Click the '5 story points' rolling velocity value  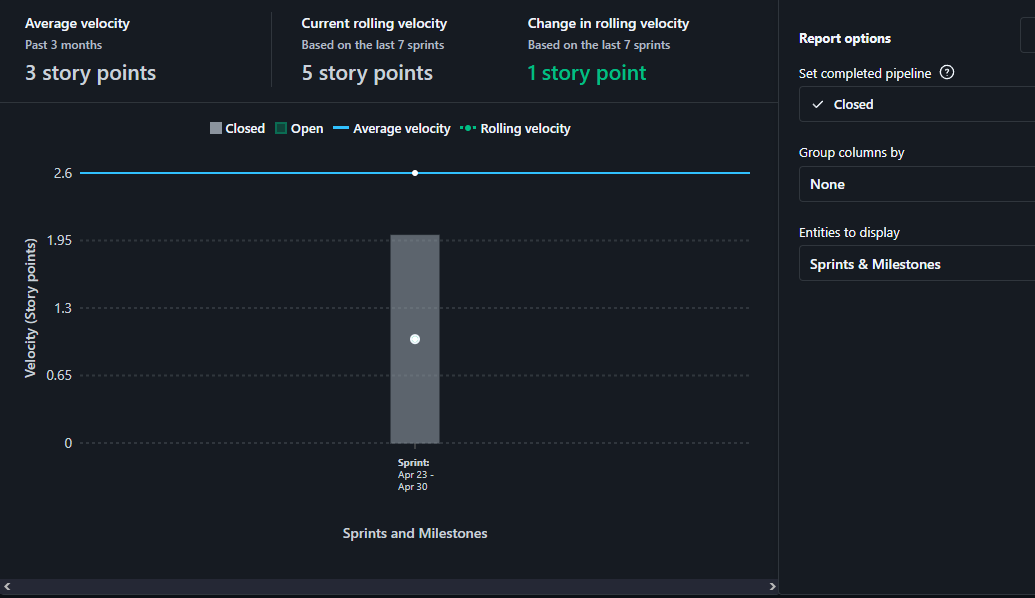point(367,73)
